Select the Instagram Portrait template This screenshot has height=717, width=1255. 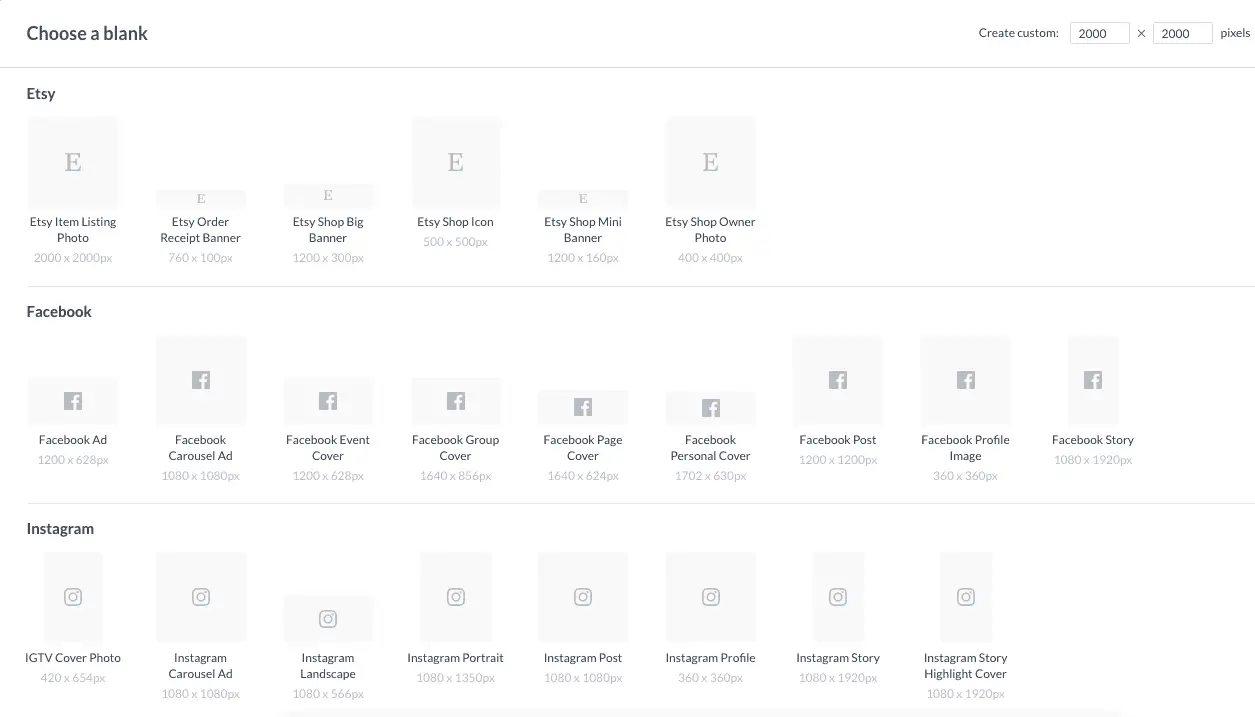tap(456, 597)
